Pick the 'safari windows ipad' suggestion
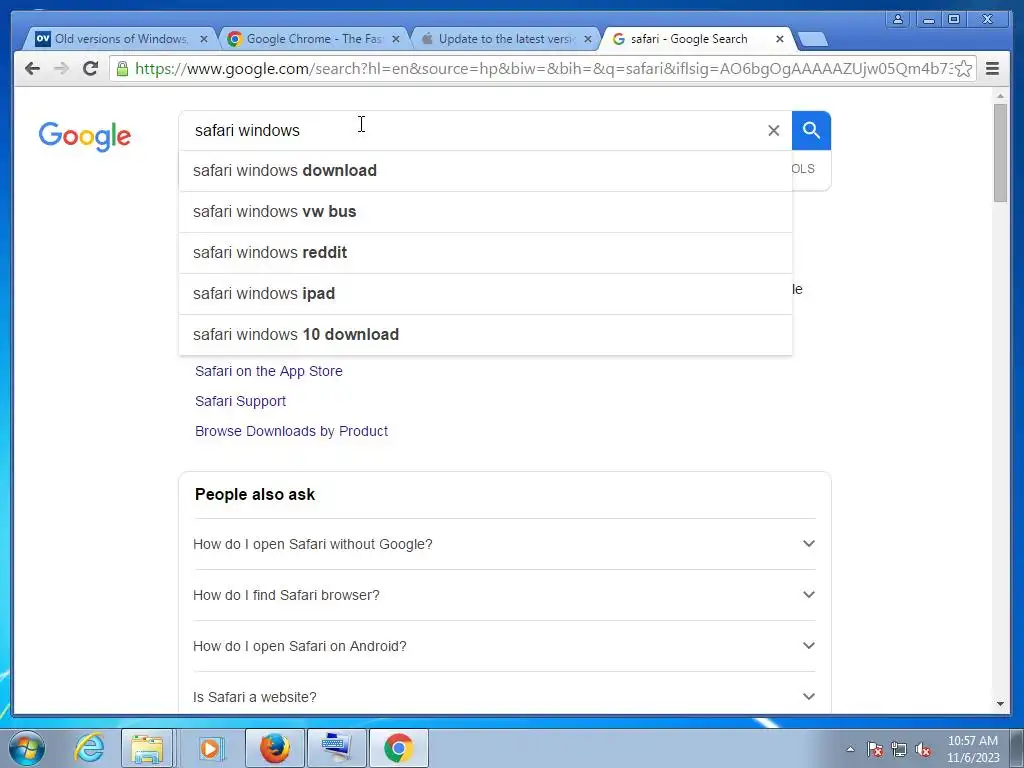 (x=485, y=294)
